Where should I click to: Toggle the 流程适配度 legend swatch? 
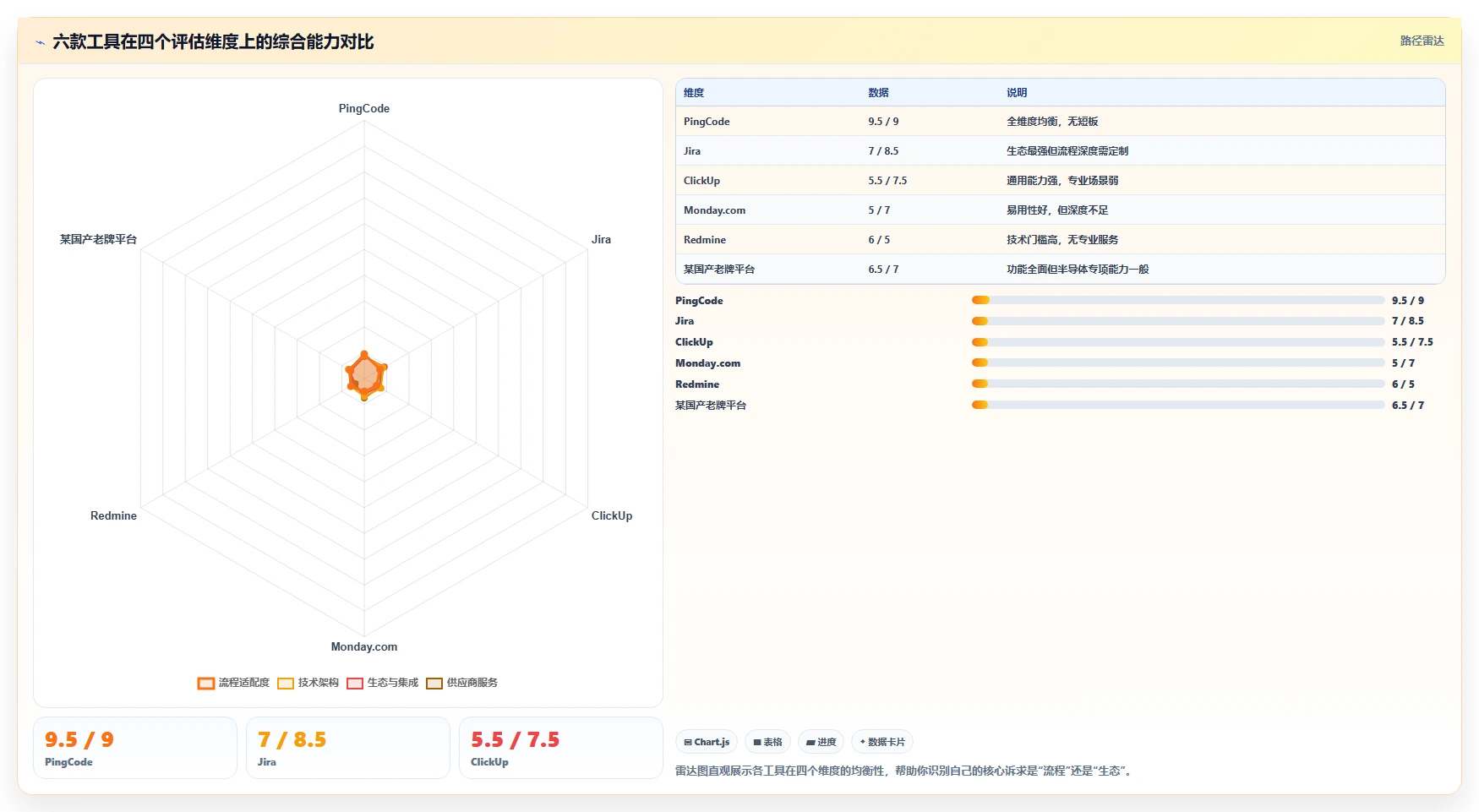coord(206,683)
